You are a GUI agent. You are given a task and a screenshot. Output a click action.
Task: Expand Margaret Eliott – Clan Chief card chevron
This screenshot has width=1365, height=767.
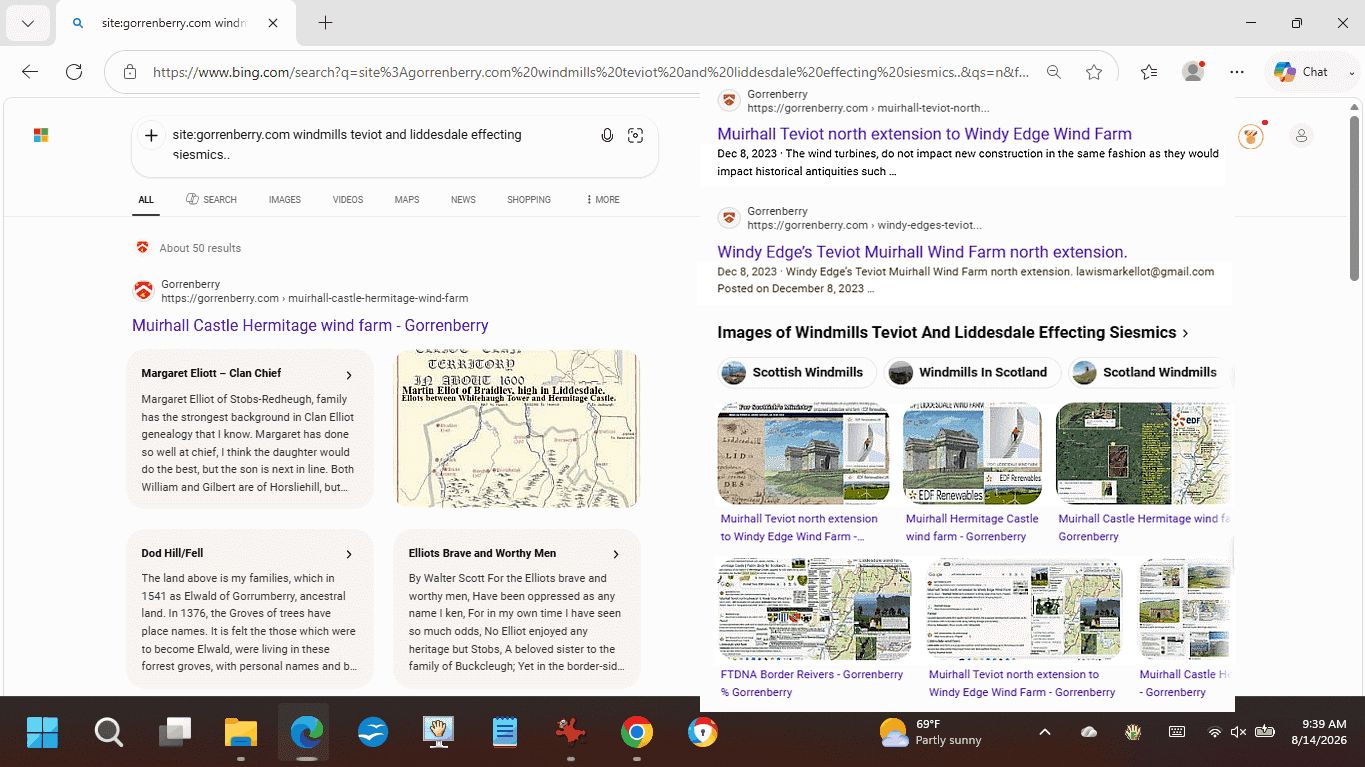pyautogui.click(x=349, y=375)
